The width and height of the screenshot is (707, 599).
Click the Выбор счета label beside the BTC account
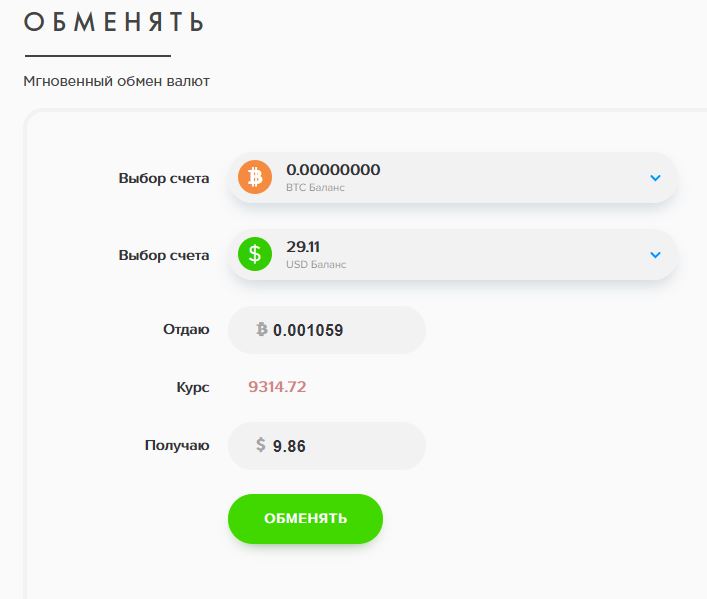(x=164, y=178)
